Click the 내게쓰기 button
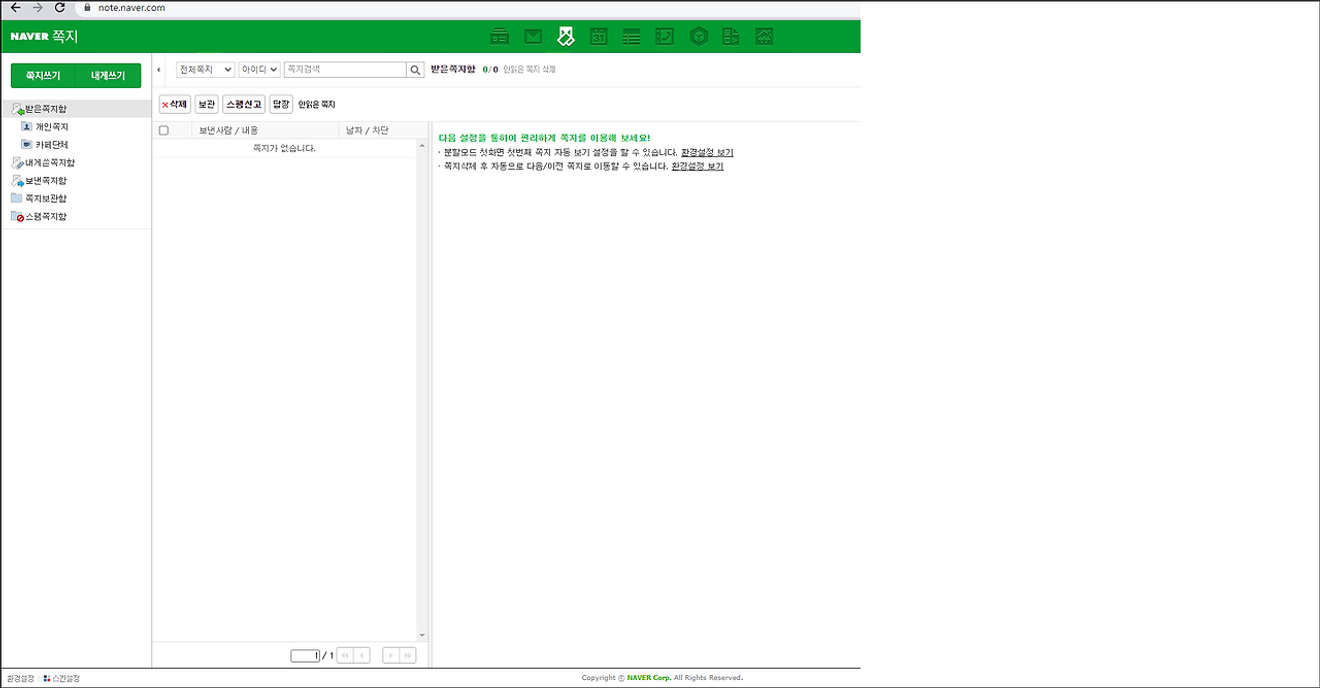This screenshot has height=688, width=1320. tap(108, 76)
